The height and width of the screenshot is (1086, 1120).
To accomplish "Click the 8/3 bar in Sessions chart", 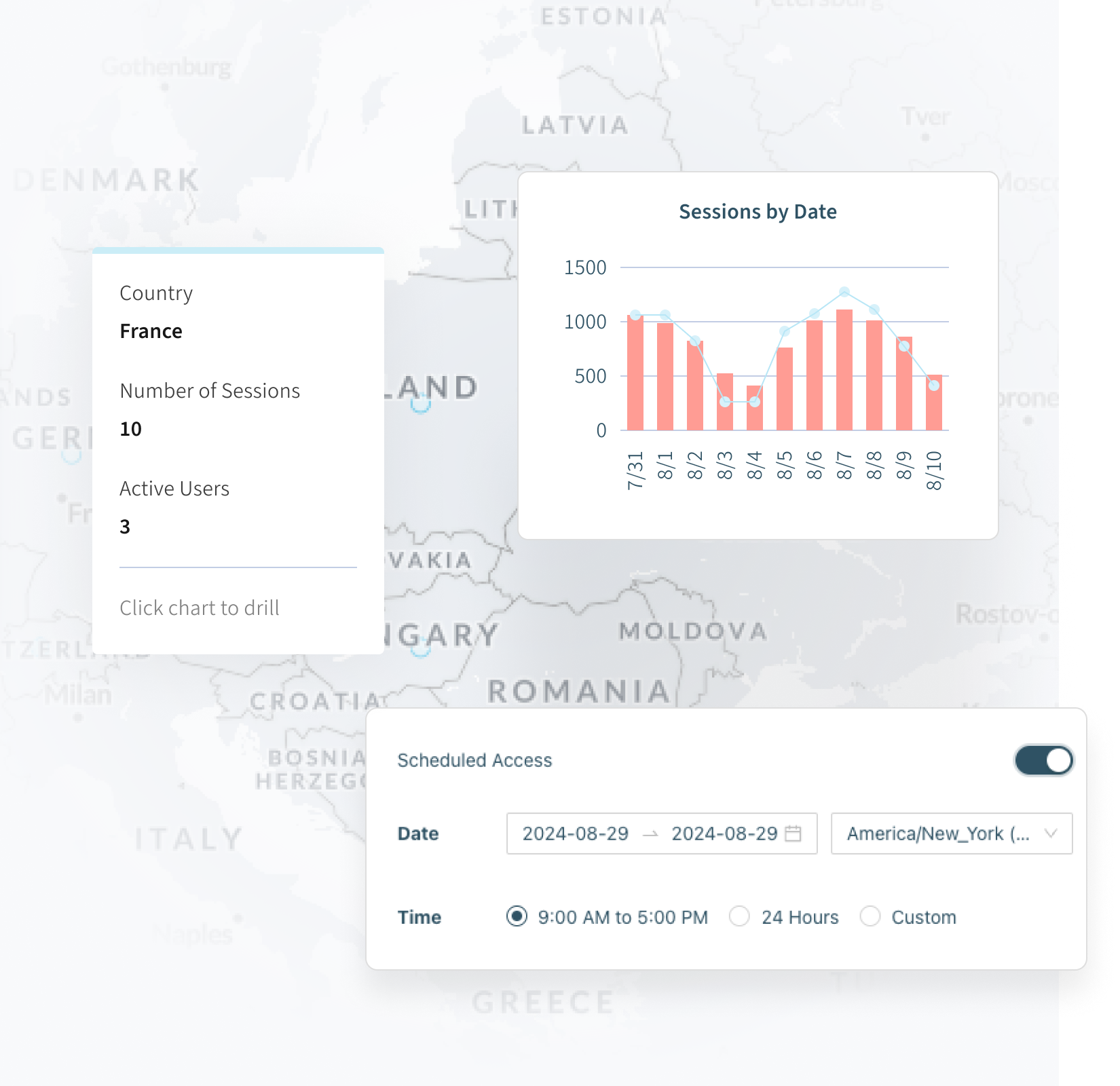I will coord(725,402).
